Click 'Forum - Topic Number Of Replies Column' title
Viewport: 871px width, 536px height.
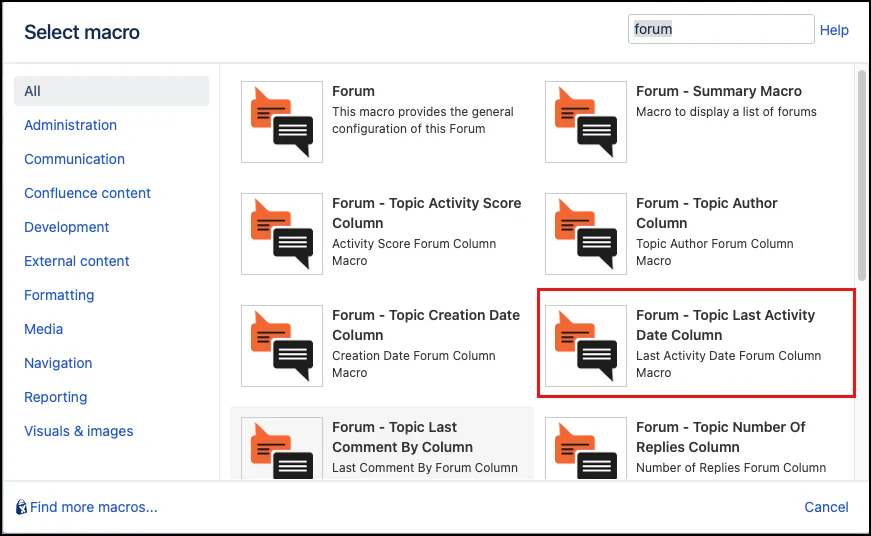[x=720, y=437]
